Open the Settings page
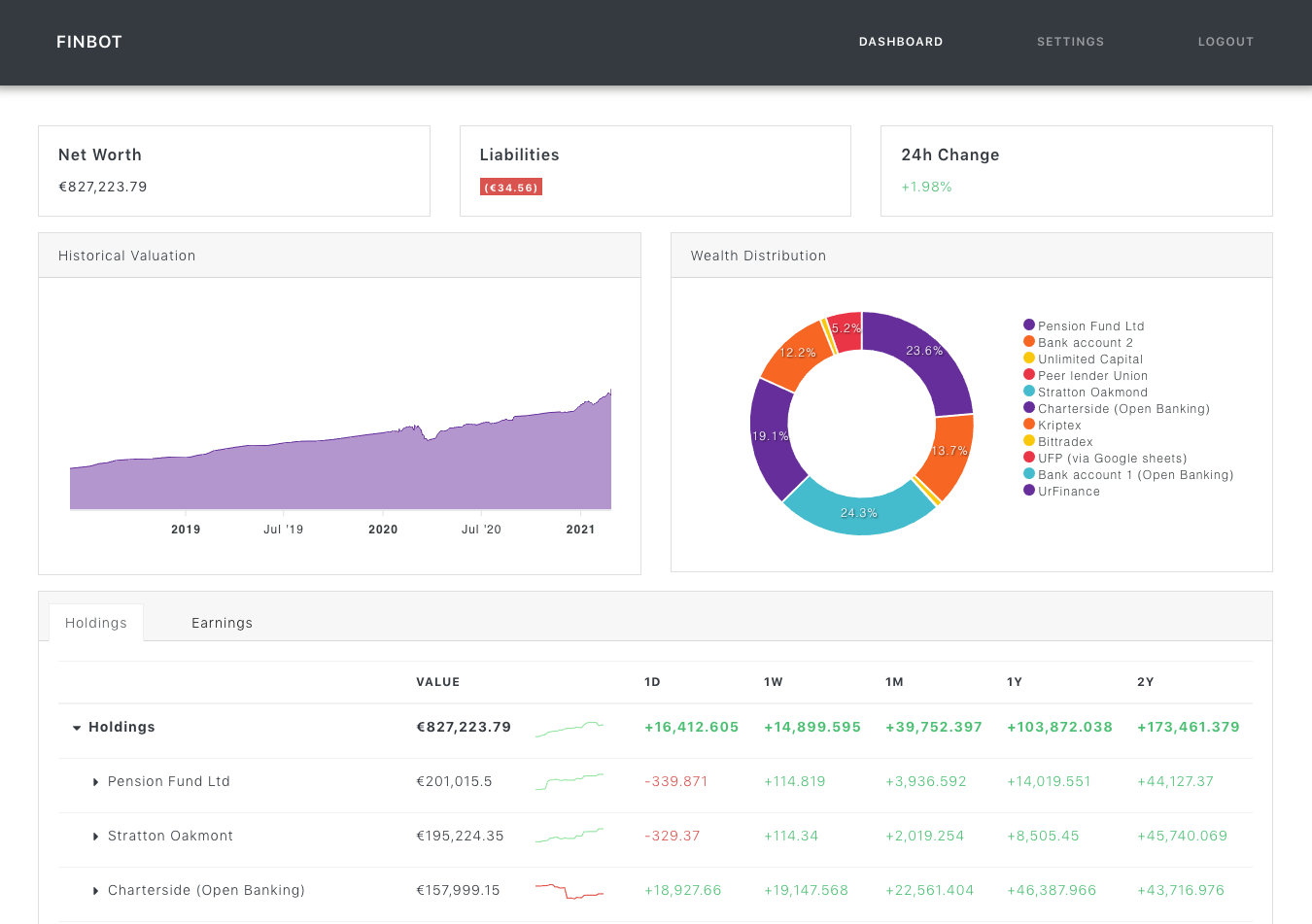This screenshot has height=924, width=1312. [x=1070, y=42]
